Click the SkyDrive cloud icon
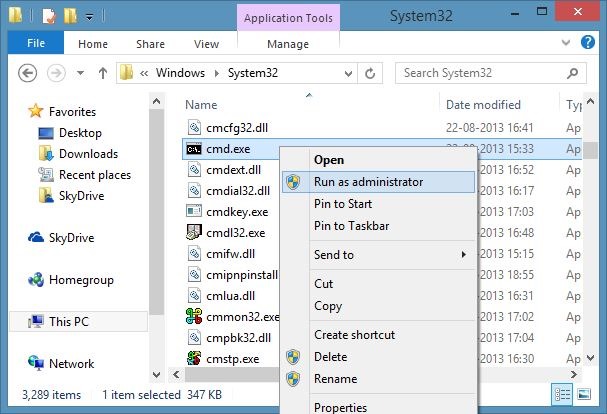607x414 pixels. [x=36, y=237]
